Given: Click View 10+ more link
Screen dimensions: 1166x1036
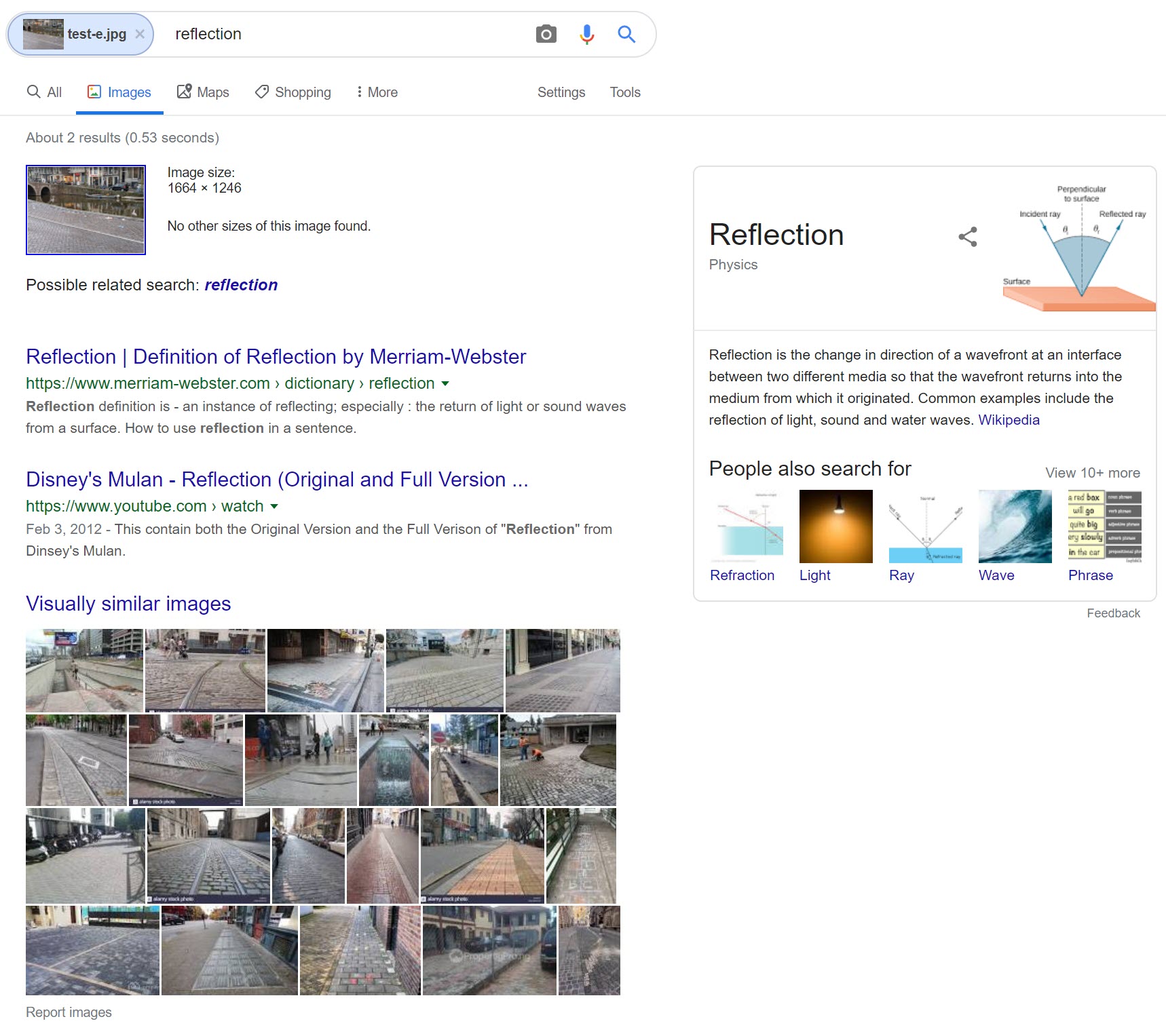Looking at the screenshot, I should 1093,473.
